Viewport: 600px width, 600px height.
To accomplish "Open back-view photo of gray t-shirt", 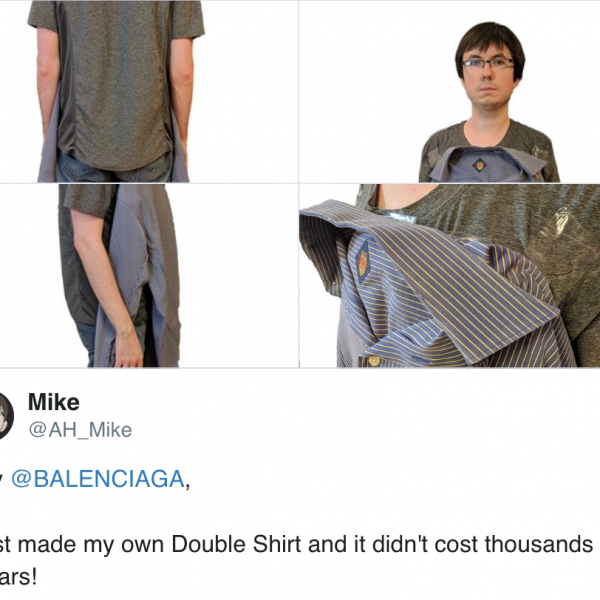I will click(x=149, y=91).
